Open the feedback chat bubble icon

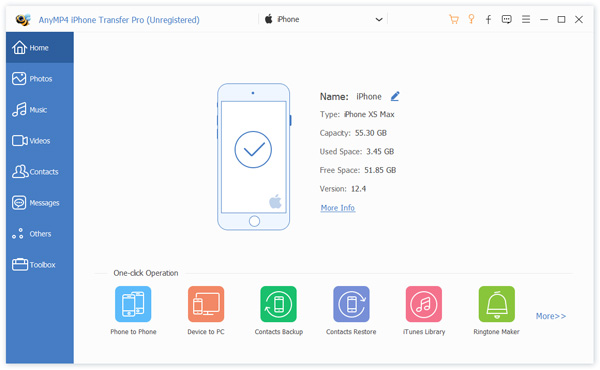coord(507,20)
